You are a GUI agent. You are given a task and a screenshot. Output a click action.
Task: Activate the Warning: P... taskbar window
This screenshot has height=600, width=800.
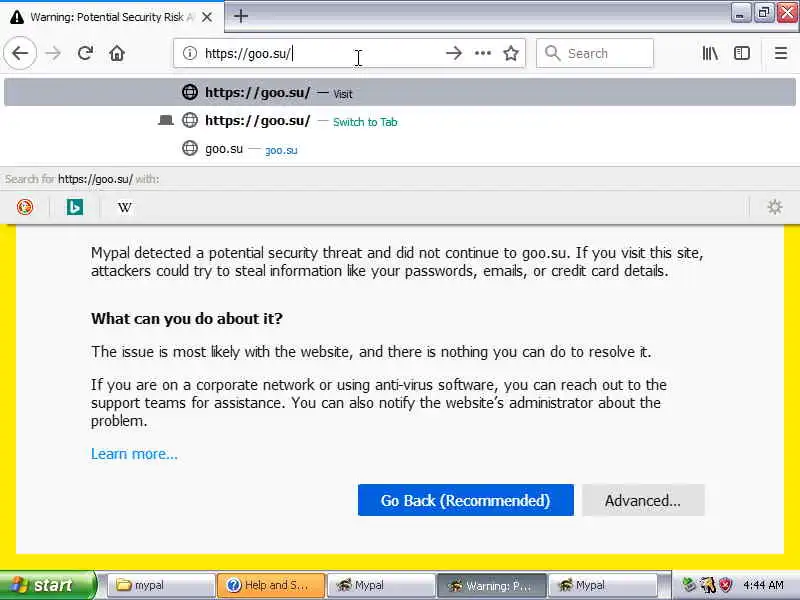(492, 585)
